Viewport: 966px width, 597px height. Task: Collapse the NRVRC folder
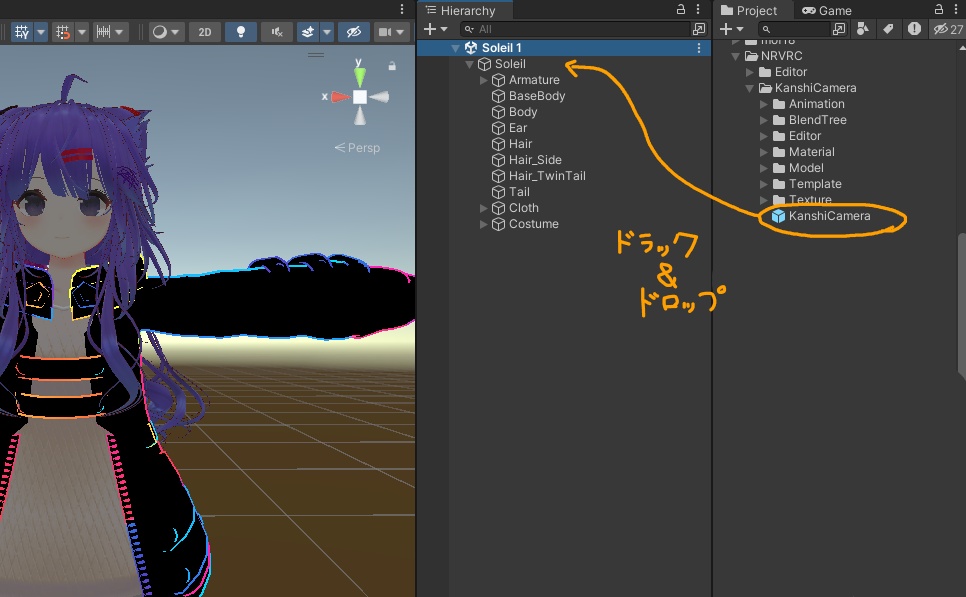pos(736,56)
